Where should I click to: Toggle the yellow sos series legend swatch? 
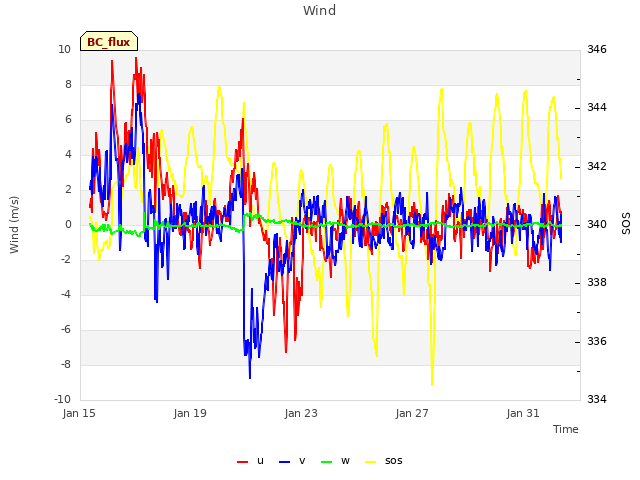[x=370, y=462]
